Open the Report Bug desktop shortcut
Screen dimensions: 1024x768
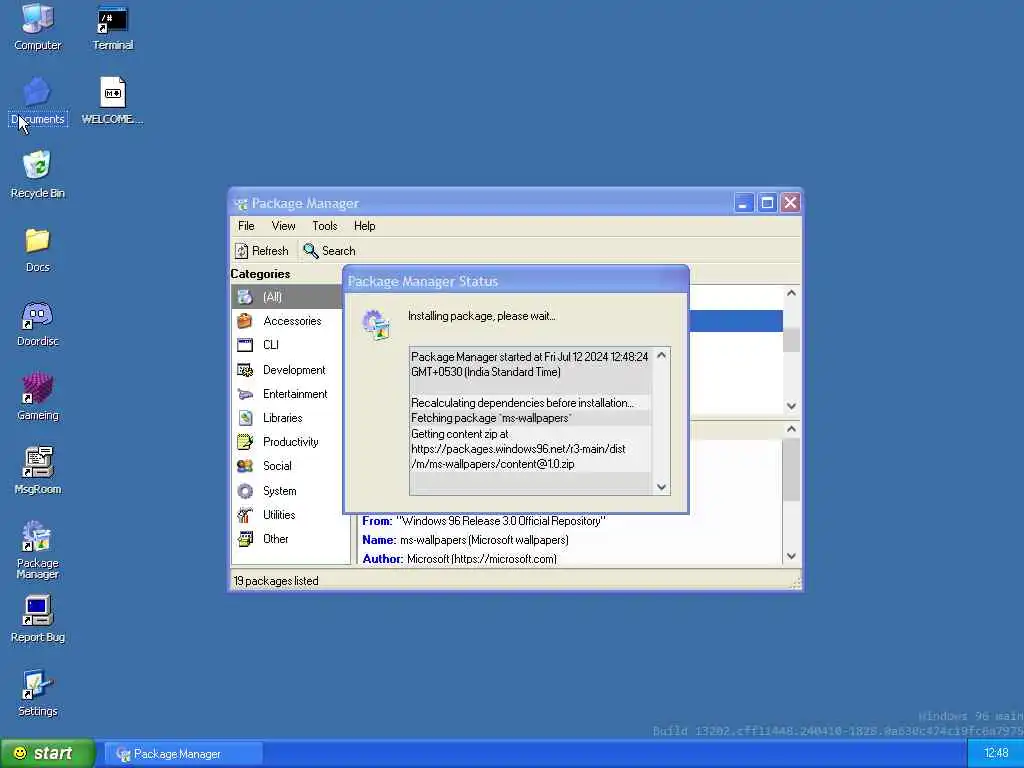tap(37, 619)
